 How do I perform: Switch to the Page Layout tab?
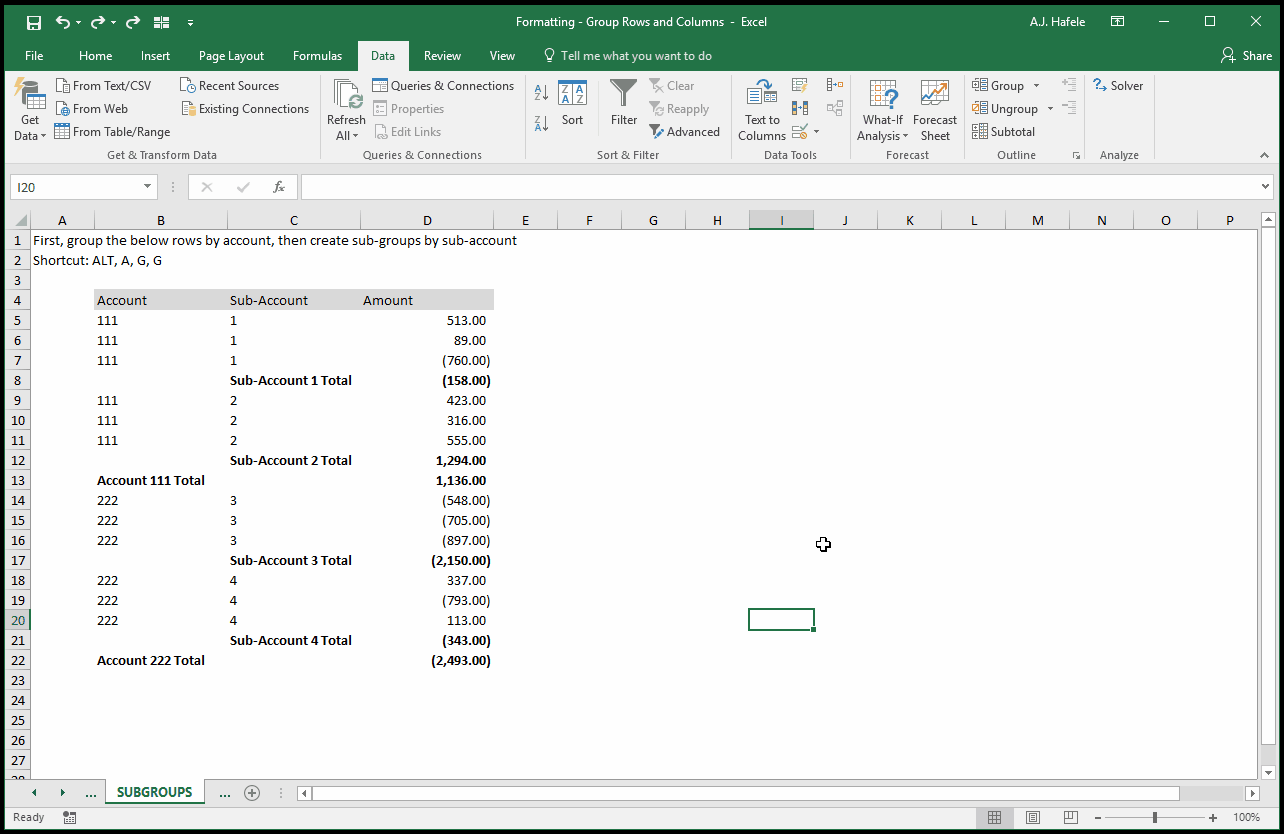coord(231,56)
